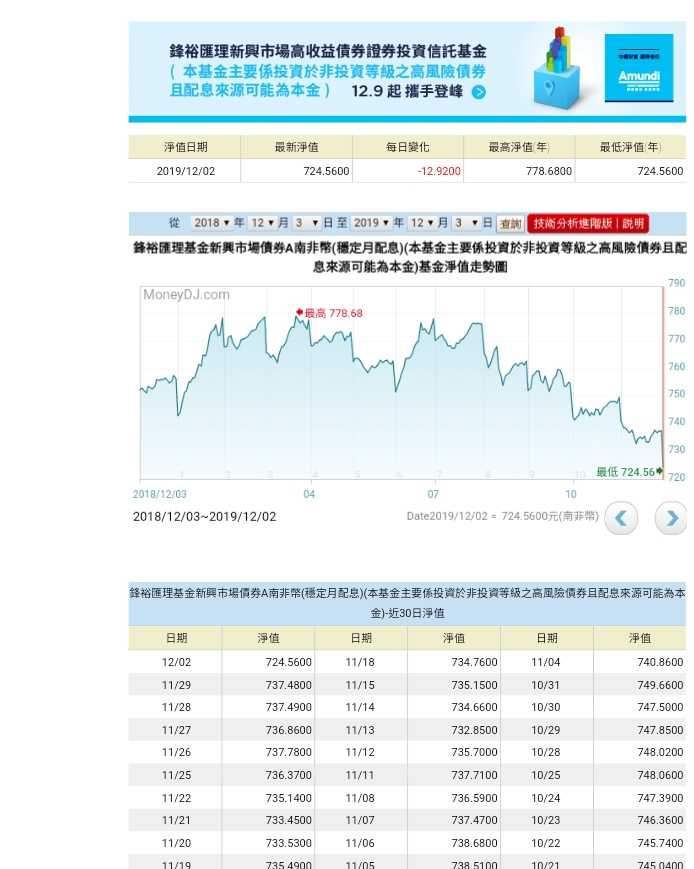Click the 11/28 date cell
Screen dimensions: 694x869
(x=176, y=707)
